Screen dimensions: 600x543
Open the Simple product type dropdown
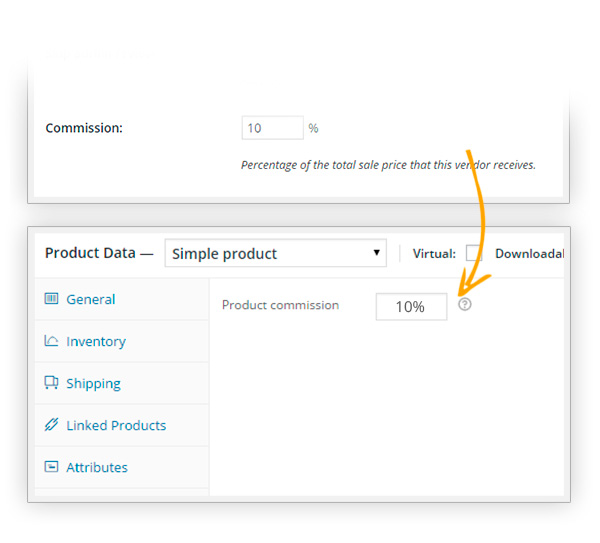tap(276, 253)
